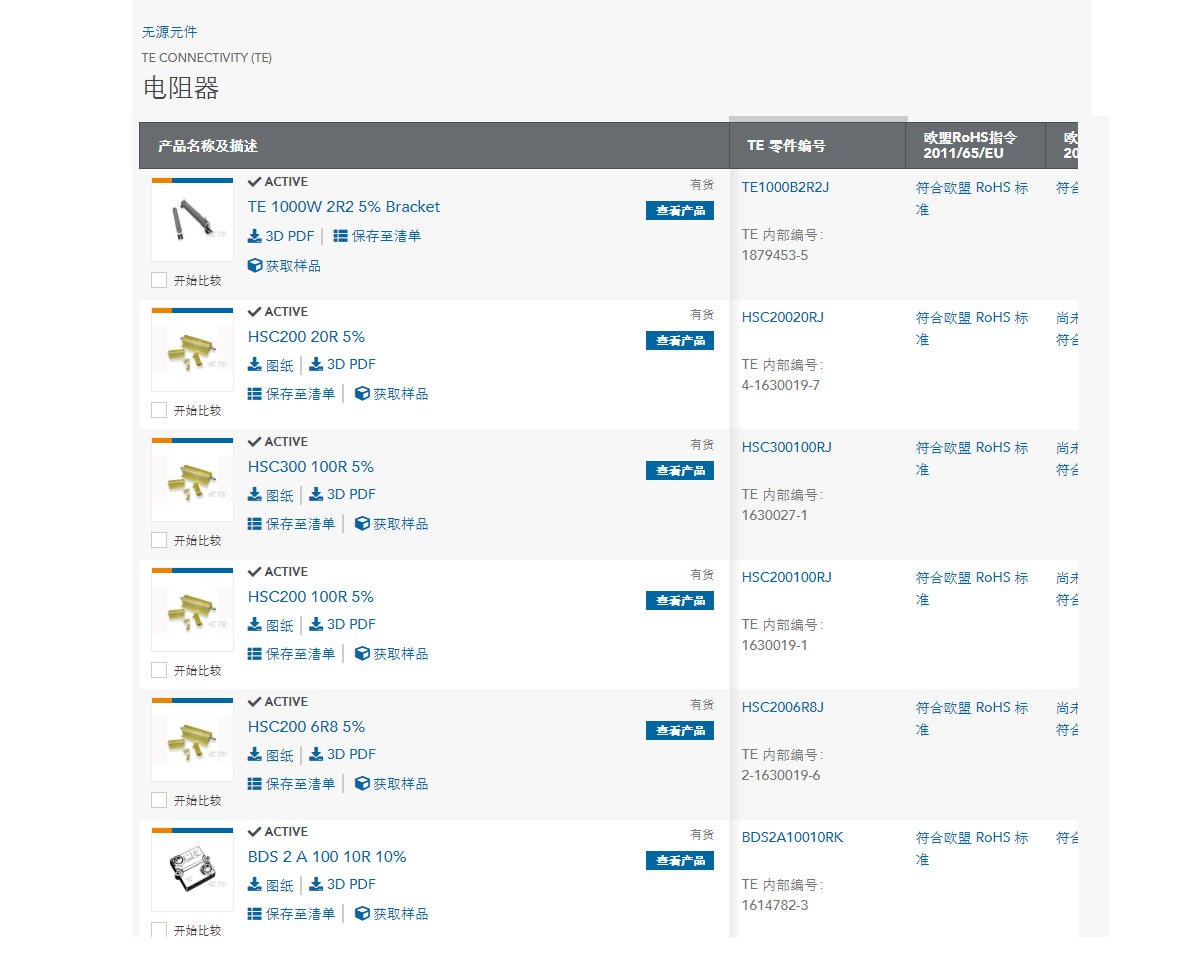Screen dimensions: 1200x958
Task: Click TE 1000W bracket resistor thumbnail
Action: (x=192, y=221)
